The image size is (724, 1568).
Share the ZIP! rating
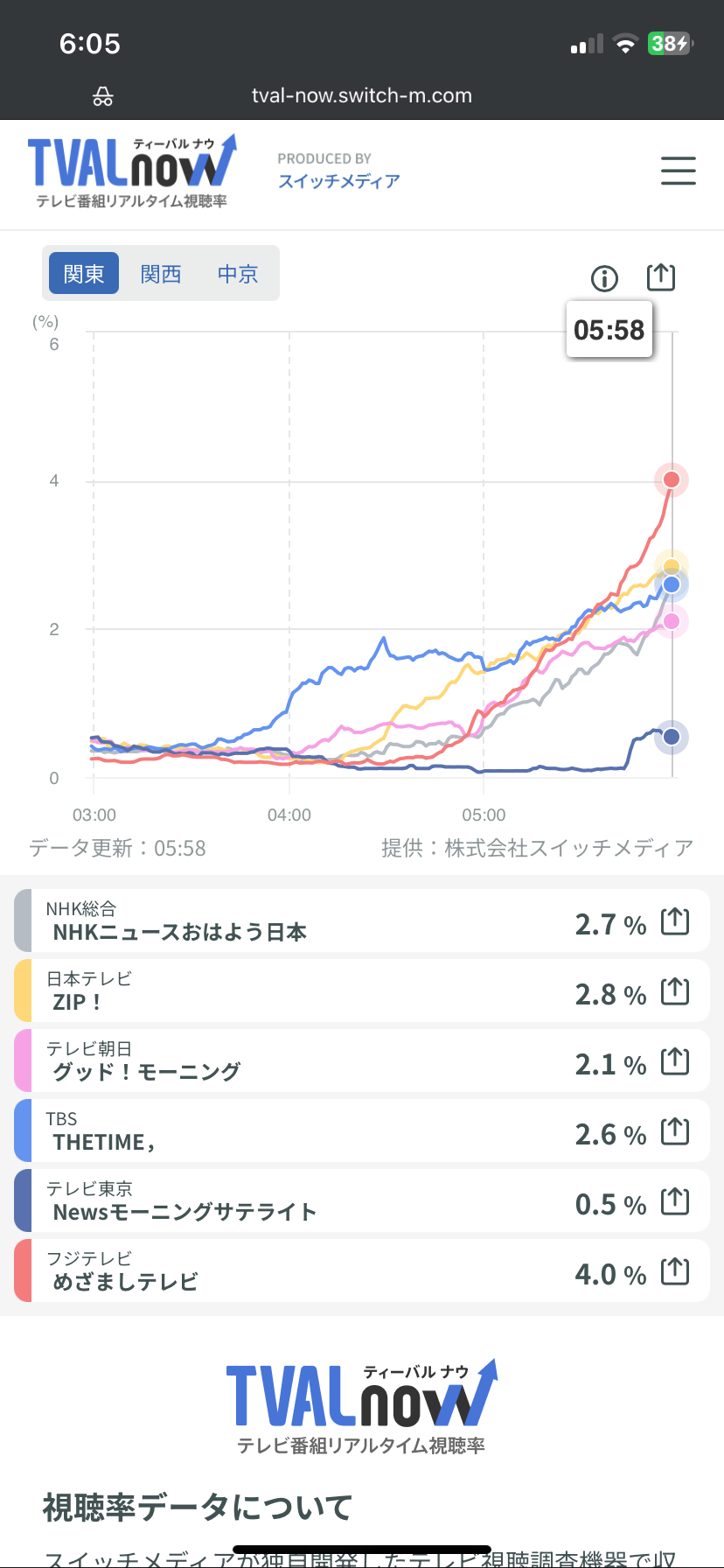click(x=675, y=991)
